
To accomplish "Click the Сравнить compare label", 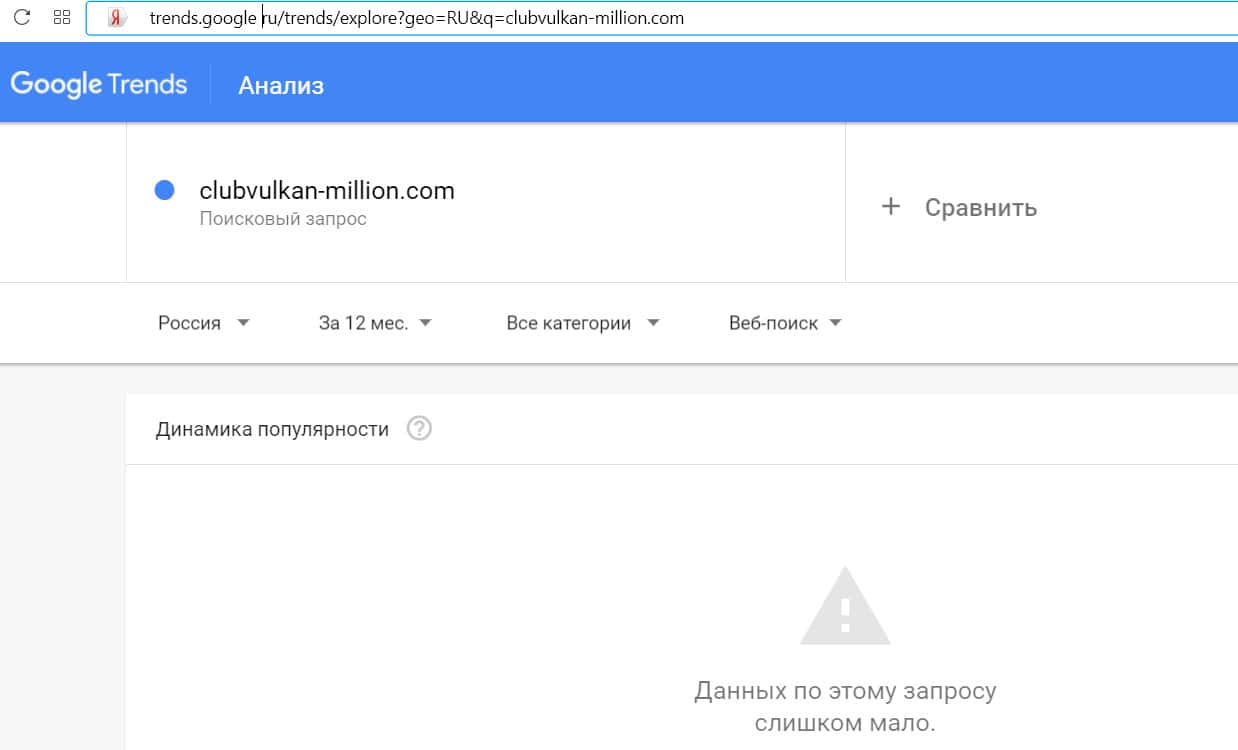I will [x=980, y=208].
